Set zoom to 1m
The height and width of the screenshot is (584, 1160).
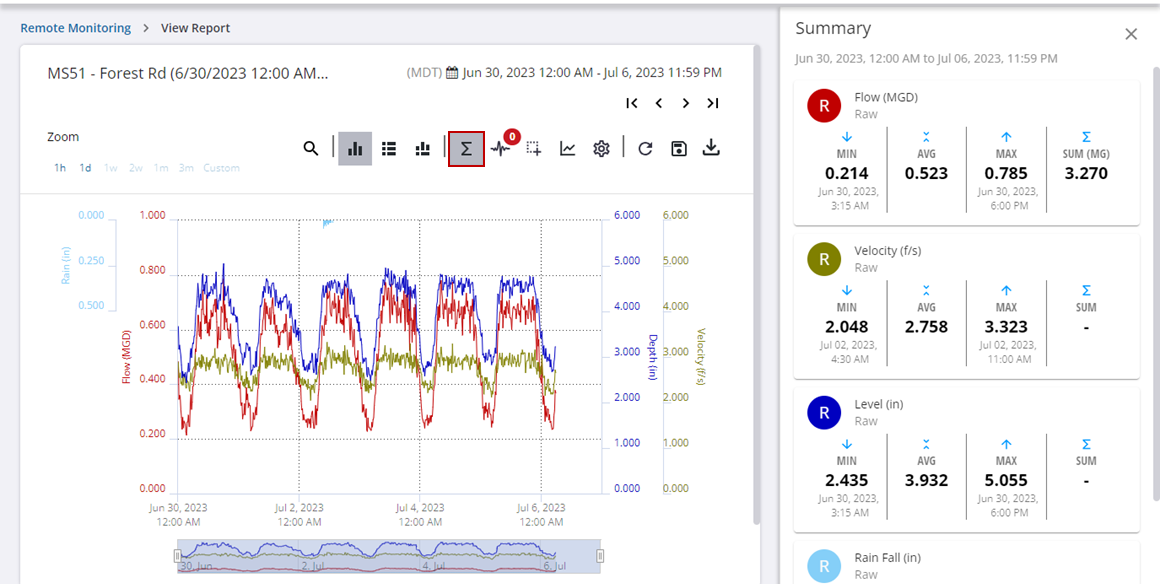point(161,168)
